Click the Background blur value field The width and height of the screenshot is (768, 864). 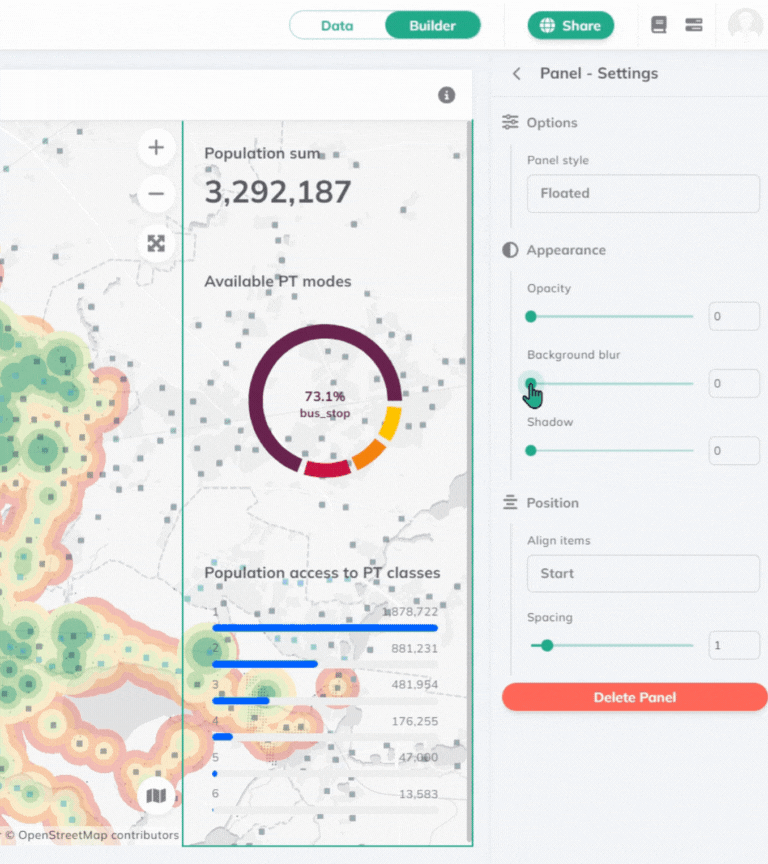(x=734, y=383)
